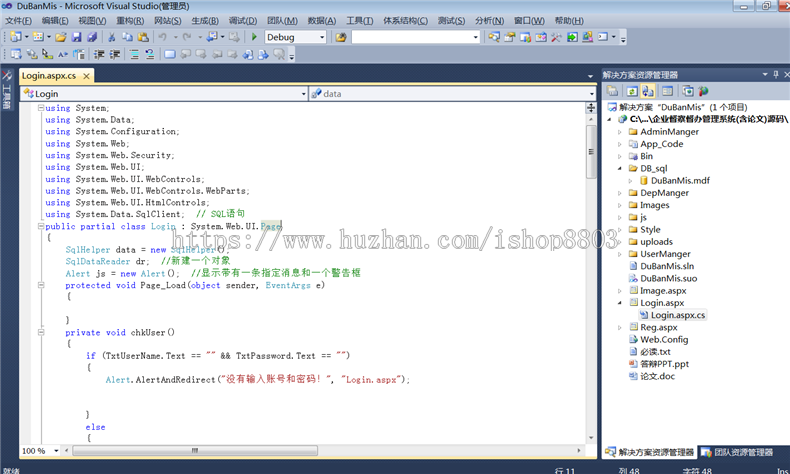
Task: Click the Open File folder icon
Action: click(61, 37)
